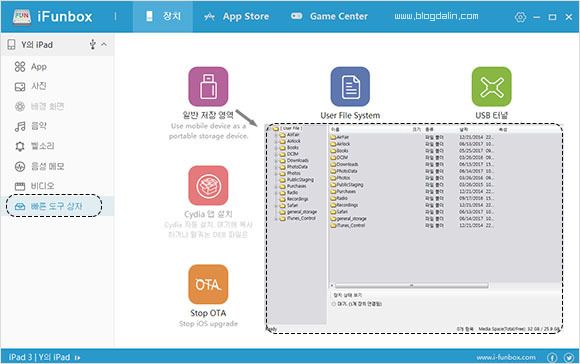Click the iFunbox logo icon
580x364 pixels.
coord(22,17)
